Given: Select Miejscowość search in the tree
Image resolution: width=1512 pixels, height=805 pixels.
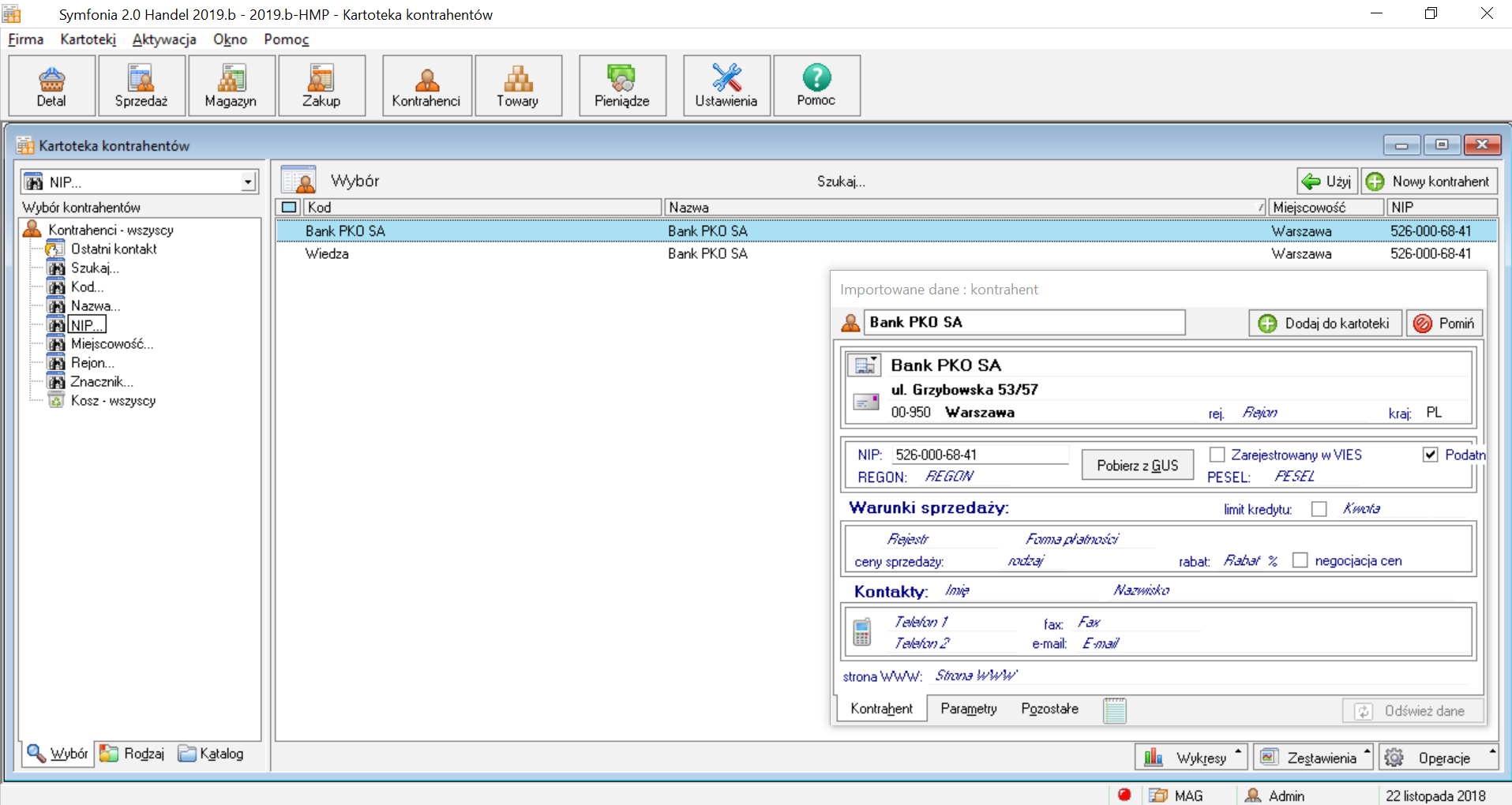Looking at the screenshot, I should (112, 344).
